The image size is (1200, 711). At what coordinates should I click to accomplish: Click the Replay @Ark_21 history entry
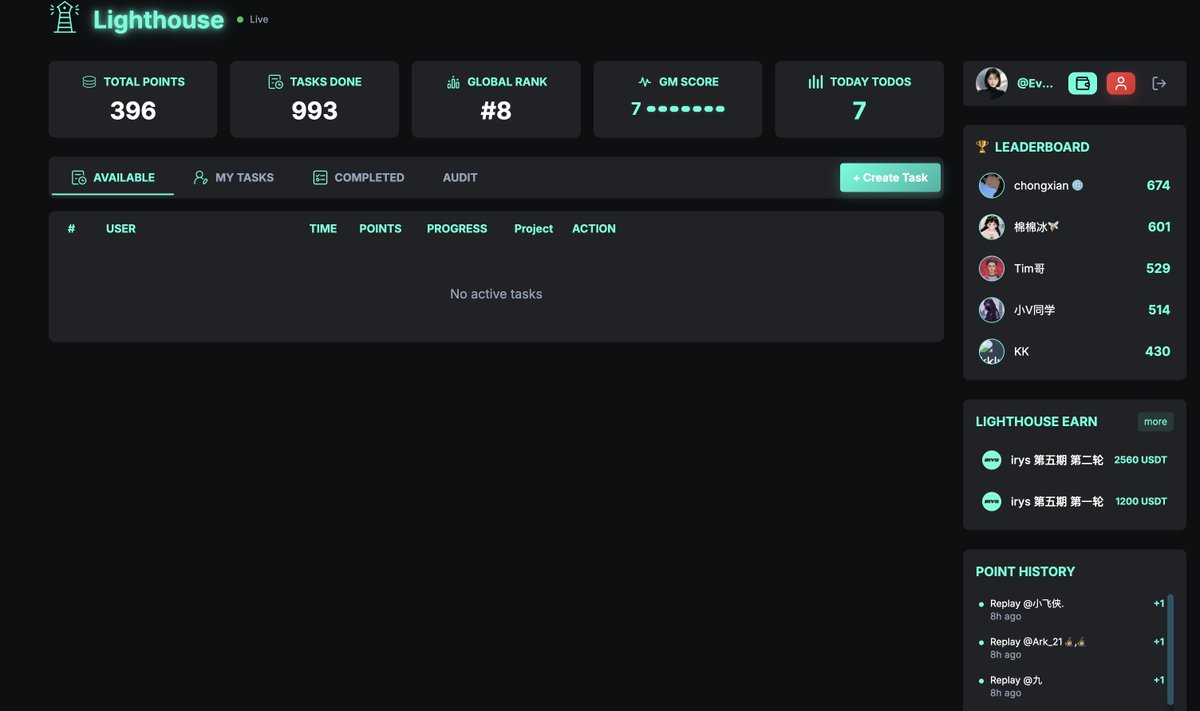(x=1070, y=648)
